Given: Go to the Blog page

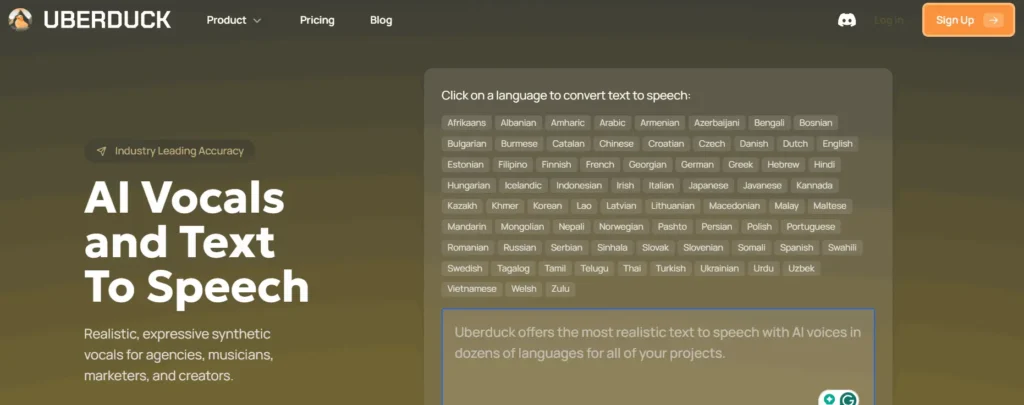Looking at the screenshot, I should 381,20.
